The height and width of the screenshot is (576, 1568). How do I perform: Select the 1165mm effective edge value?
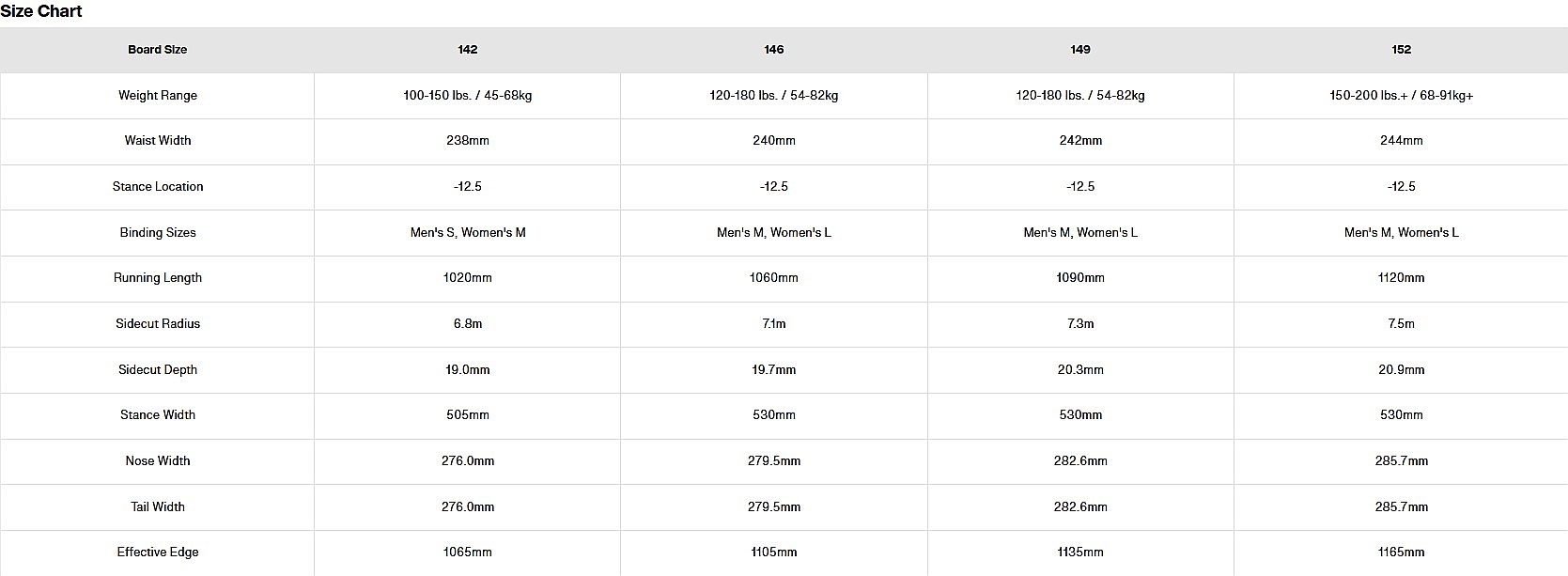coord(1402,553)
